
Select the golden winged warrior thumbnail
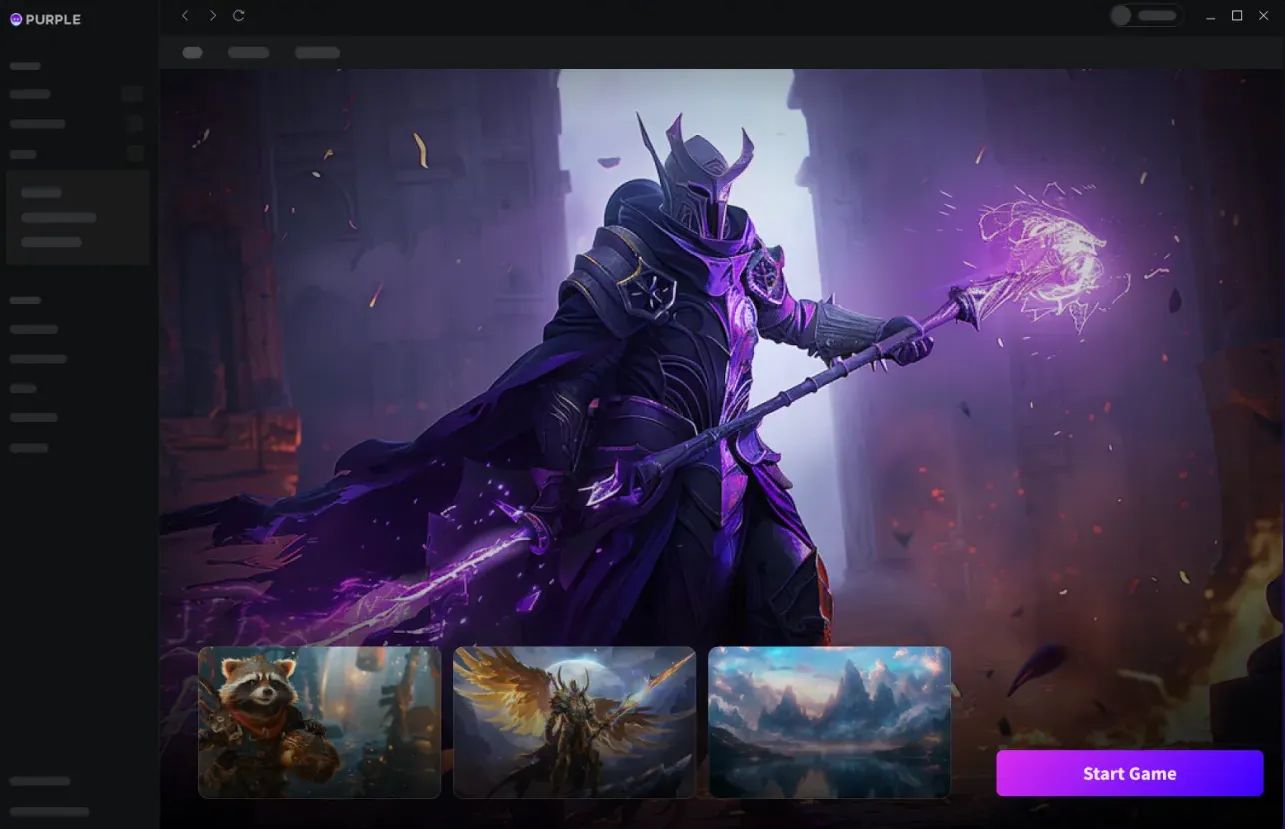[x=574, y=722]
